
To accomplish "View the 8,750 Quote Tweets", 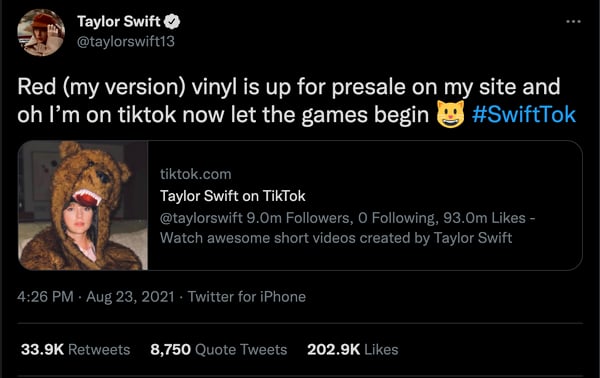I will (218, 349).
